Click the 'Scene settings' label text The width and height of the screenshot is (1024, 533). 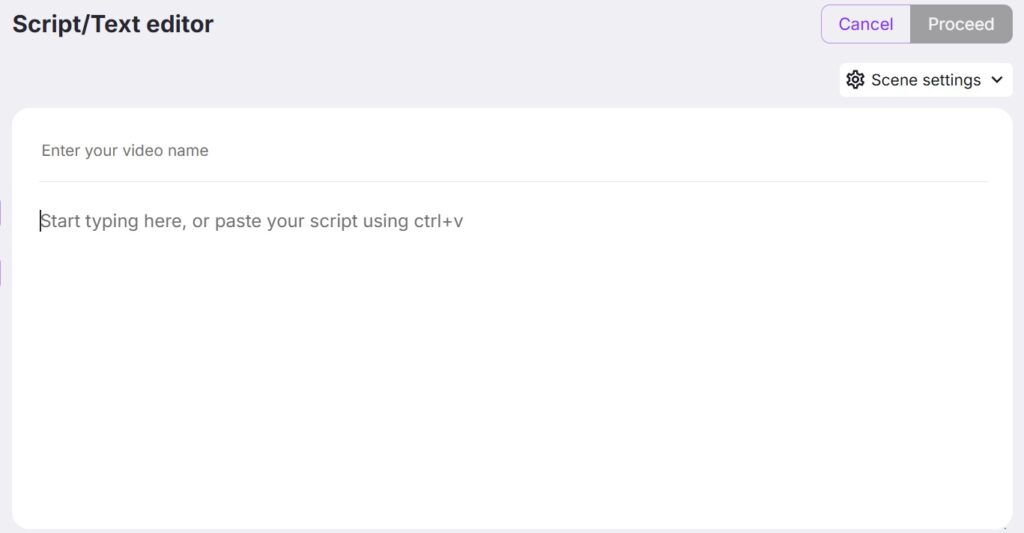coord(925,80)
